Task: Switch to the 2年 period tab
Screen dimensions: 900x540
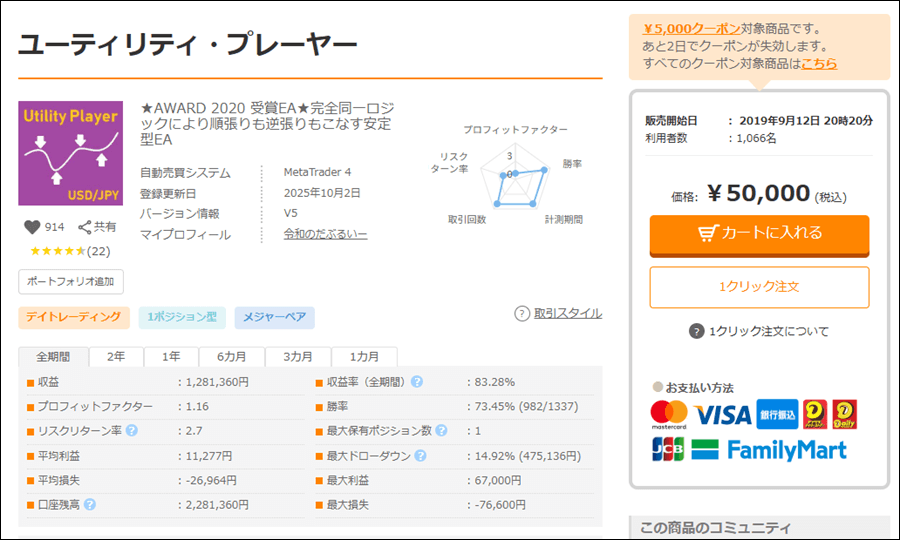Action: tap(116, 357)
